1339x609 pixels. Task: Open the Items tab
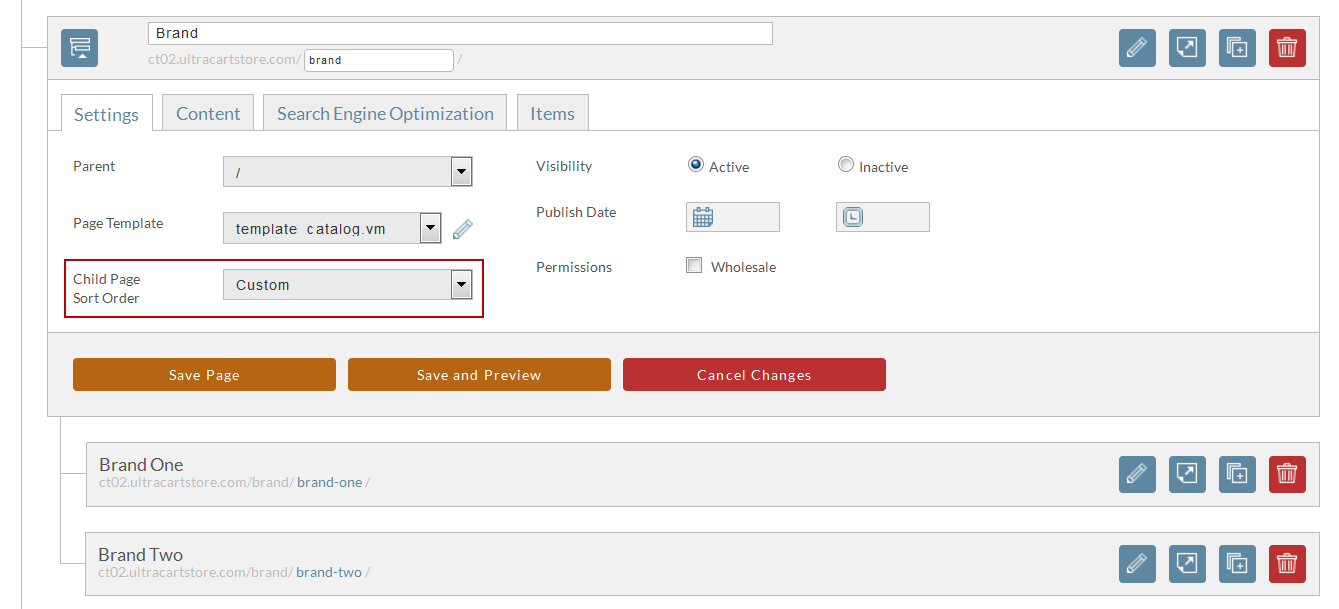coord(552,113)
